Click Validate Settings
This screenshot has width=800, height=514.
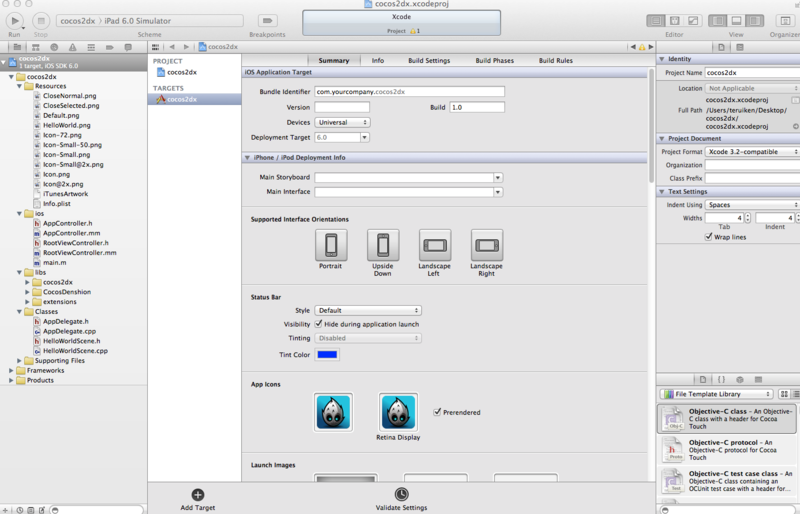click(402, 499)
